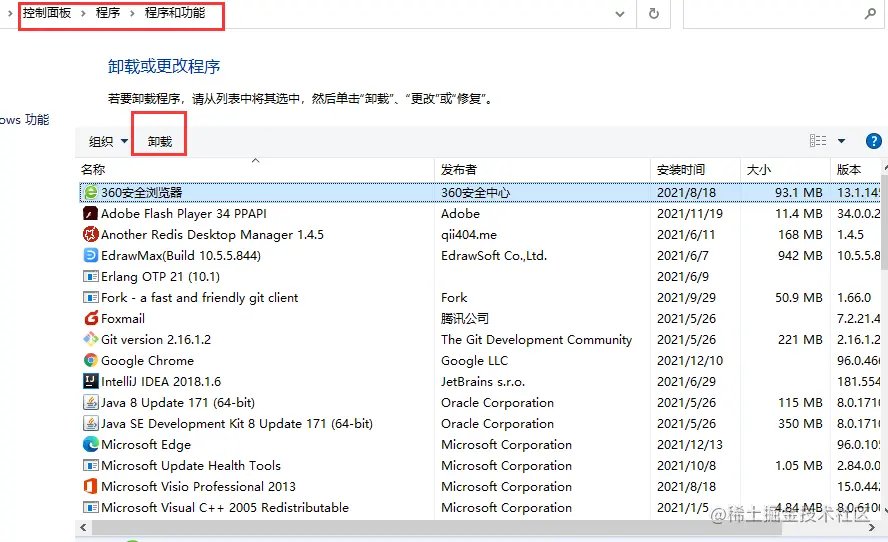This screenshot has height=542, width=888.
Task: Expand the view options dropdown arrow
Action: 842,141
